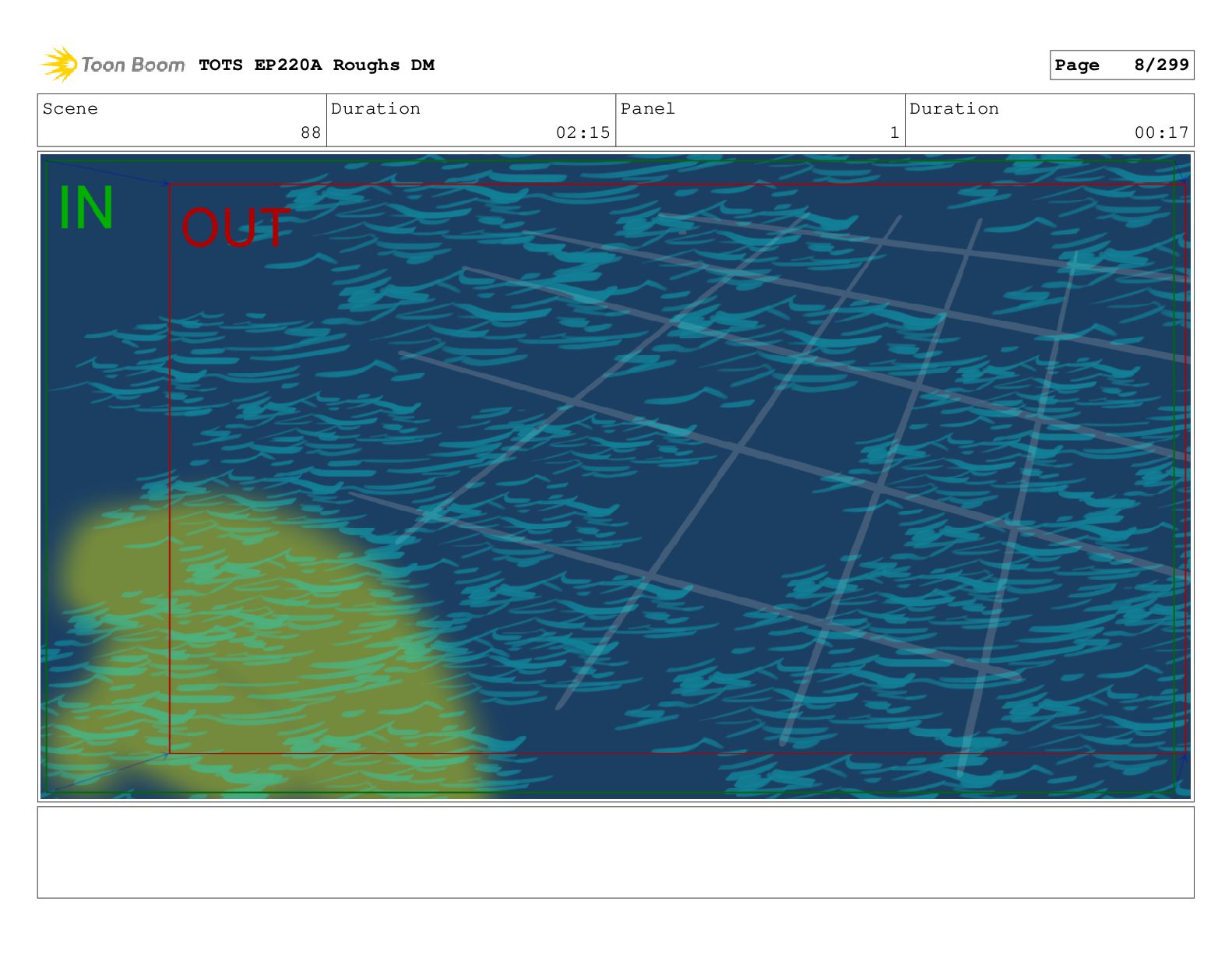Click the Toon Boom starburst logo icon
This screenshot has width=1232, height=954.
coord(59,64)
